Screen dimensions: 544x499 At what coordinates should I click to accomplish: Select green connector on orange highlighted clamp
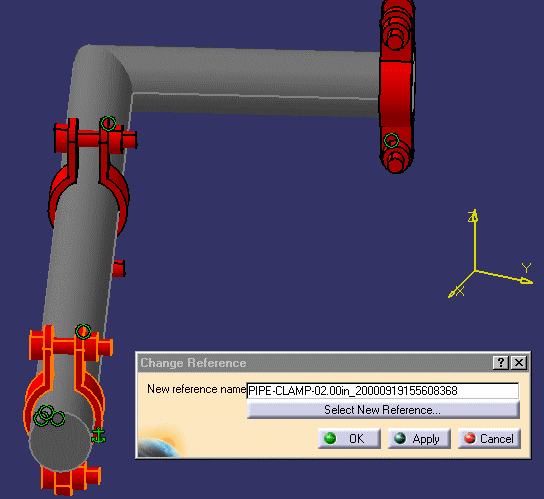tap(83, 331)
